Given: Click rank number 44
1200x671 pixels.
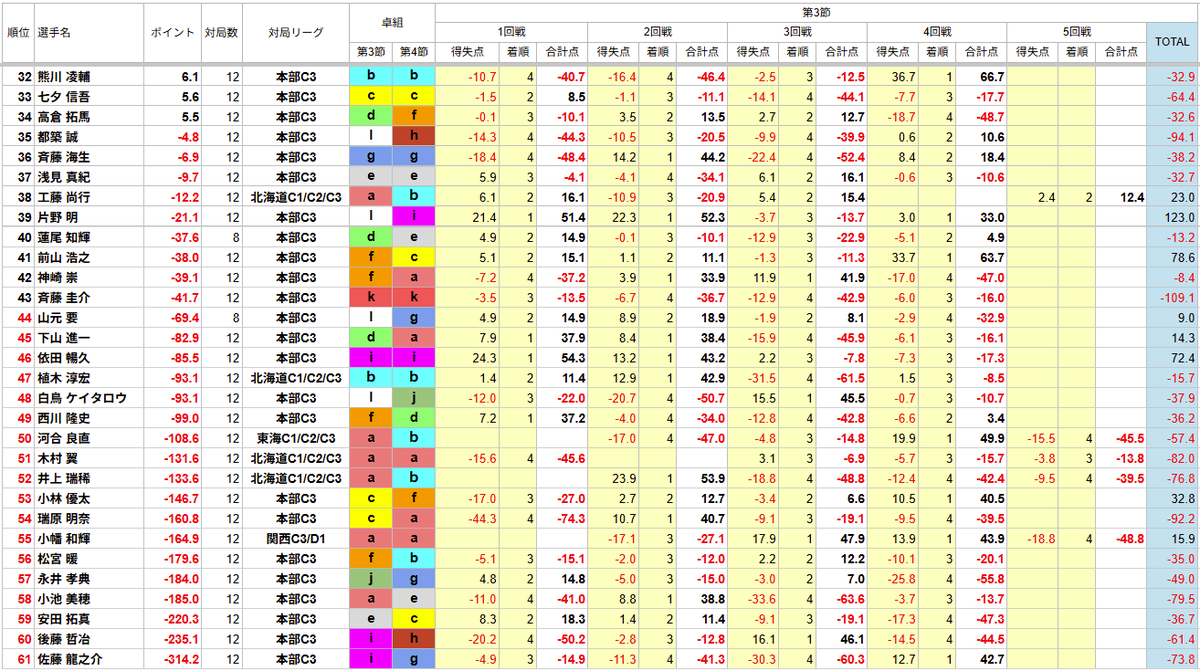Looking at the screenshot, I should point(24,317).
